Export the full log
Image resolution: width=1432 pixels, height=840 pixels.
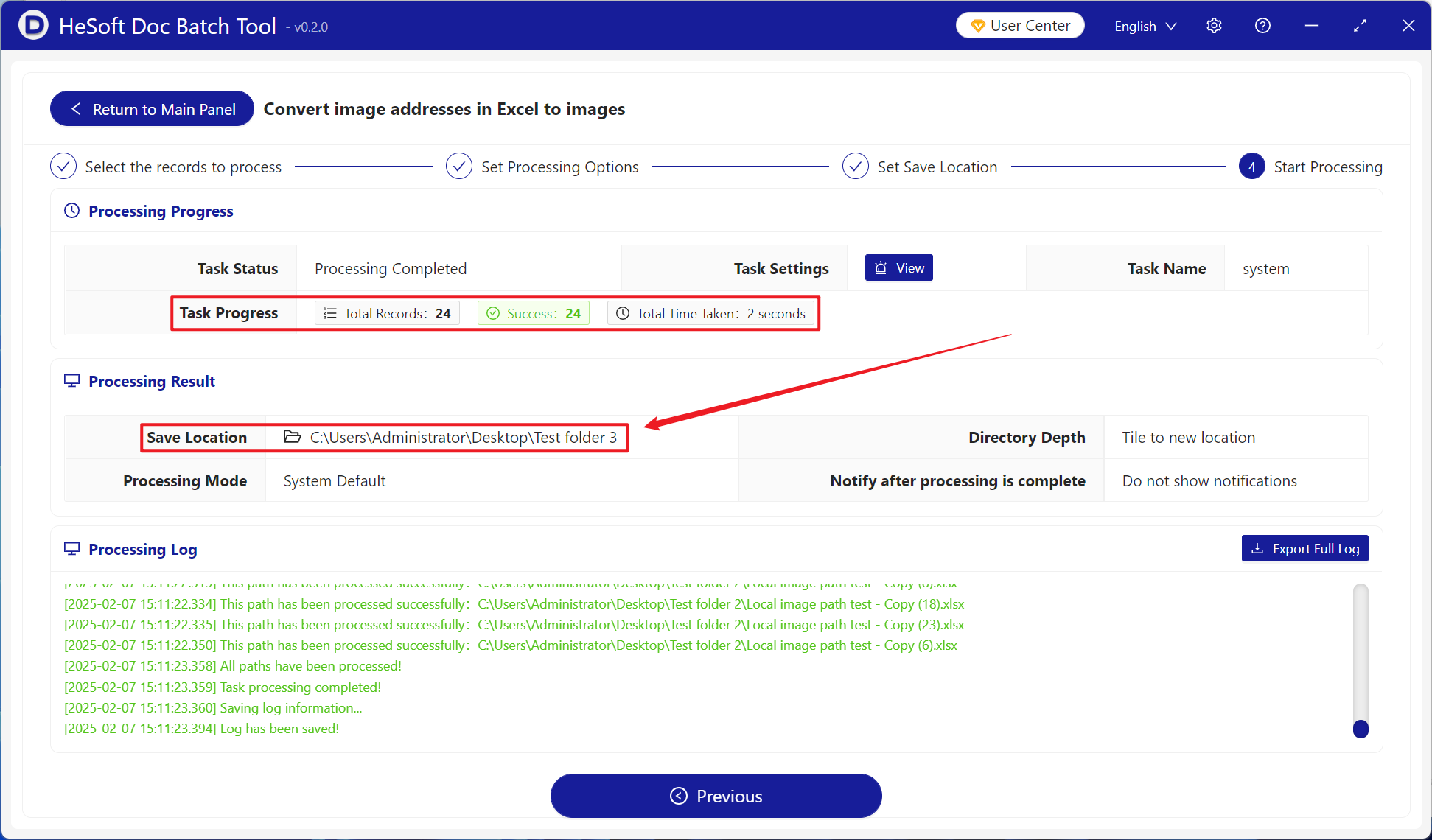pos(1304,548)
